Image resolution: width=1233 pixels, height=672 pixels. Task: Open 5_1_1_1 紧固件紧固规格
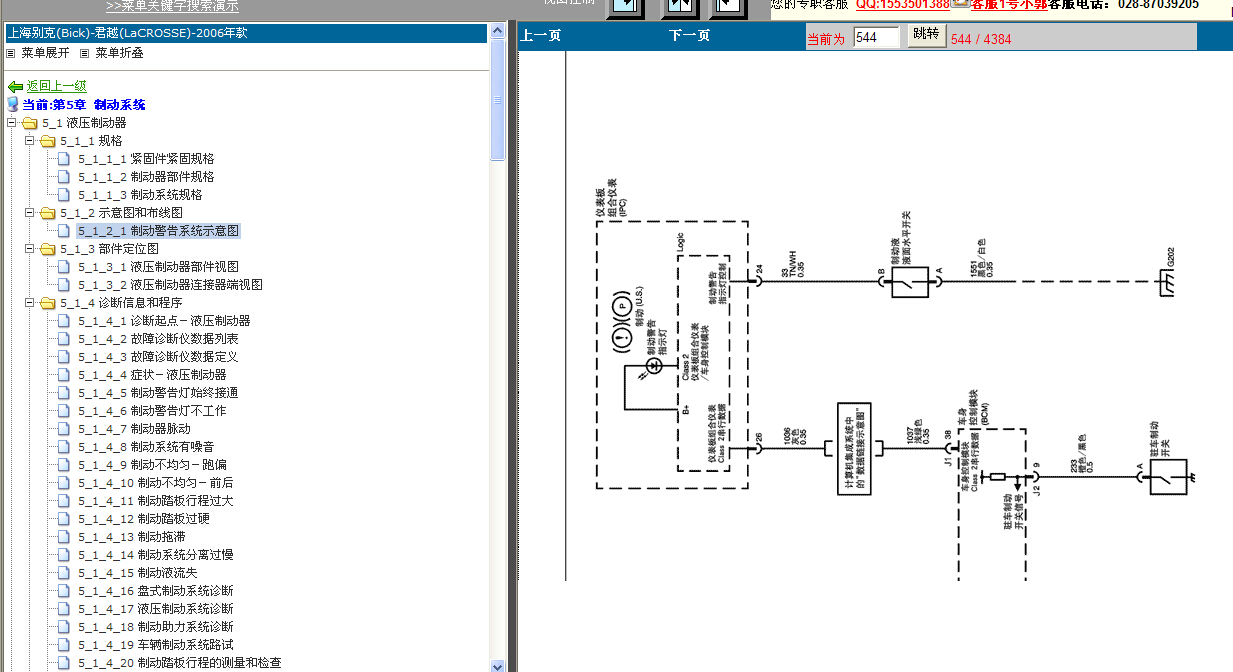(146, 159)
